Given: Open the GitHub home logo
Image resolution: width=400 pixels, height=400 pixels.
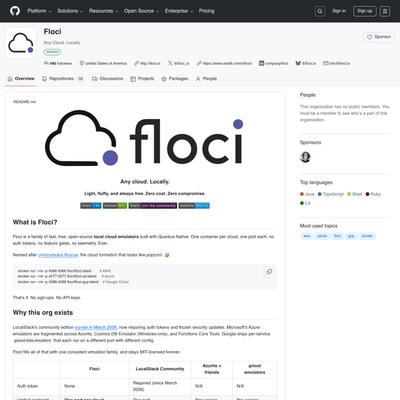Looking at the screenshot, I should click(15, 11).
